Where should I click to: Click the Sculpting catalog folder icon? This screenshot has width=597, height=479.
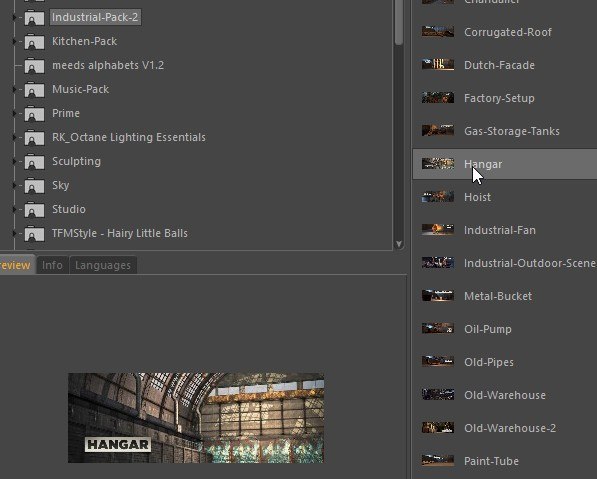(34, 161)
